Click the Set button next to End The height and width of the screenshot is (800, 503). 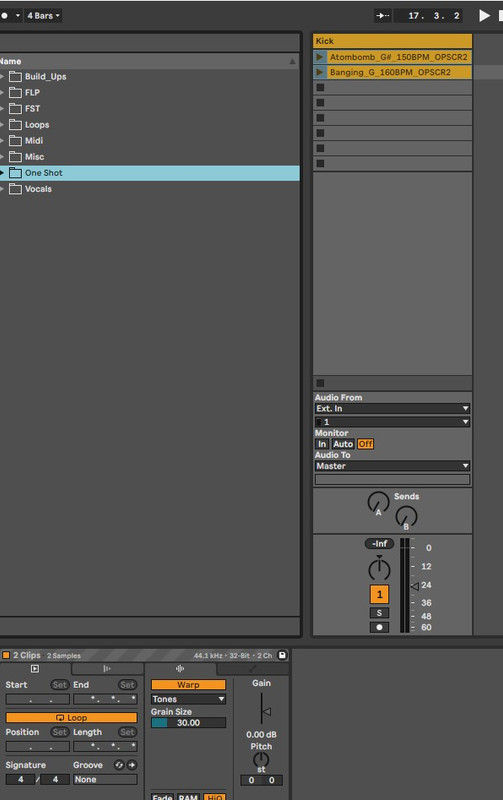(x=128, y=685)
